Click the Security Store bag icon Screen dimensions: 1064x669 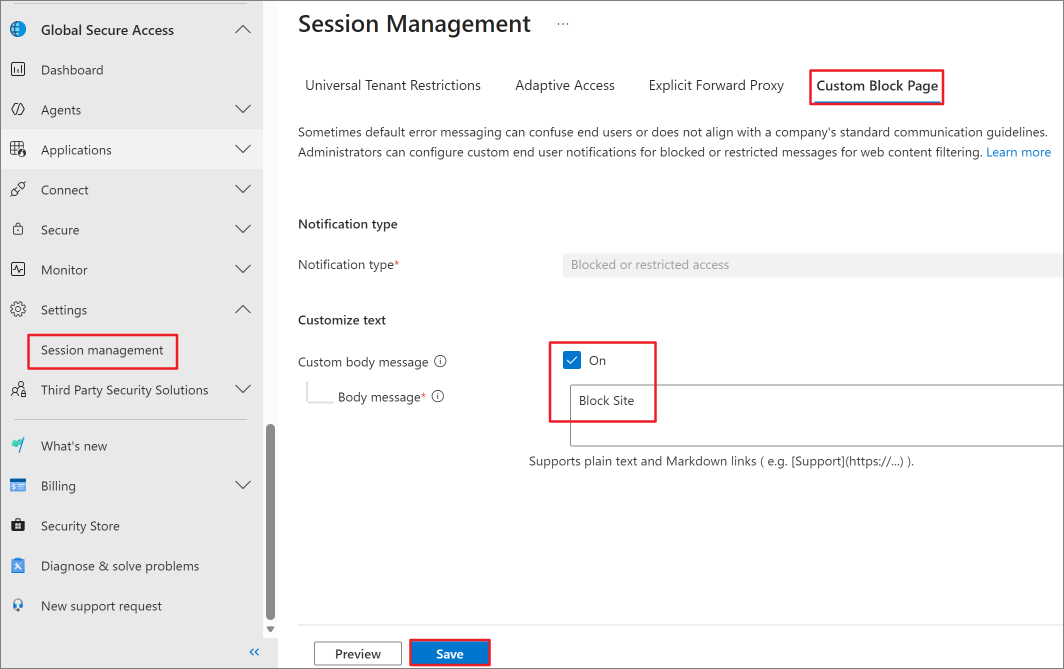click(18, 525)
